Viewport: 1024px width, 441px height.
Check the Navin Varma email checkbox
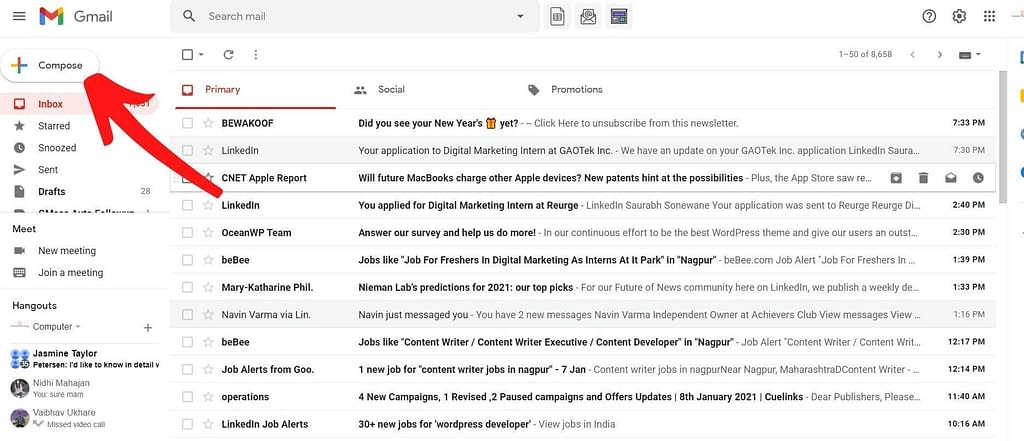point(187,315)
